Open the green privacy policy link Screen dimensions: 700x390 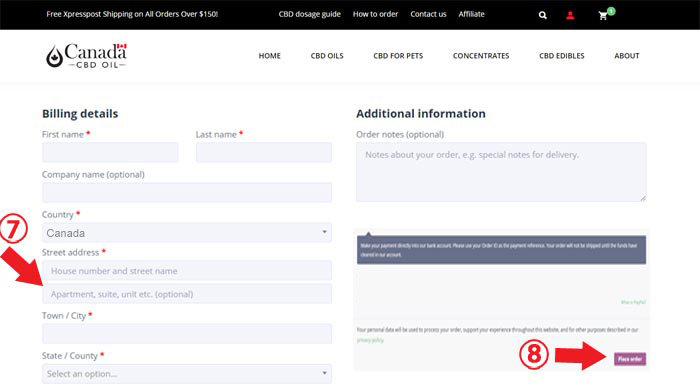370,340
